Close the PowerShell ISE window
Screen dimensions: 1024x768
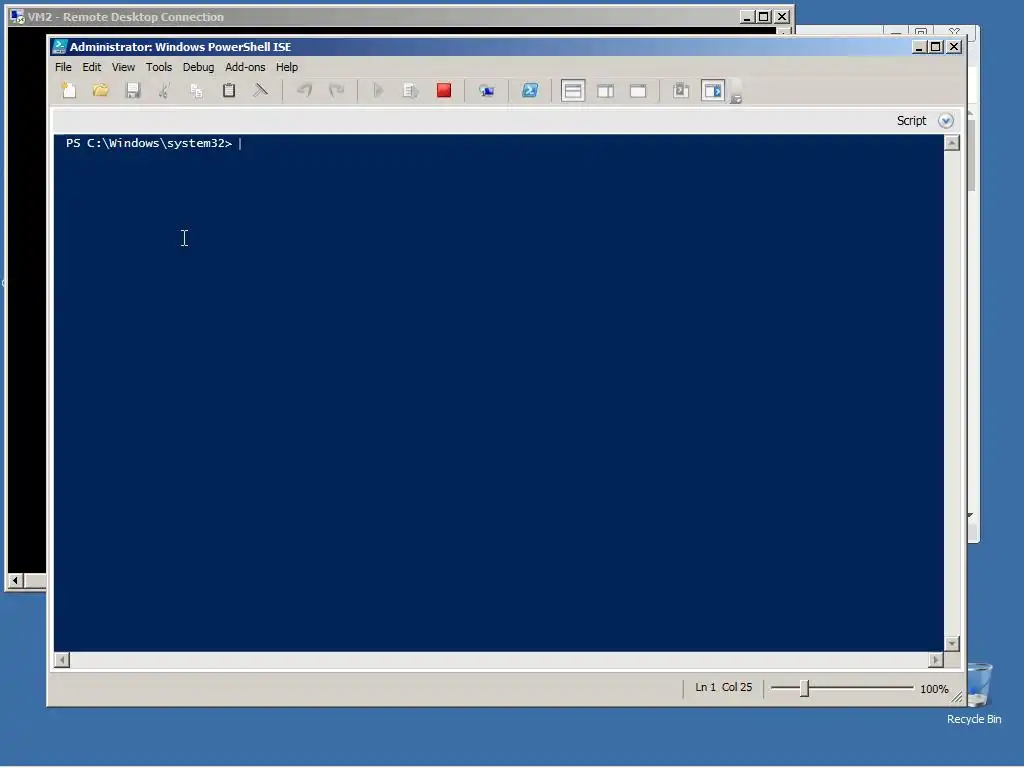(954, 47)
